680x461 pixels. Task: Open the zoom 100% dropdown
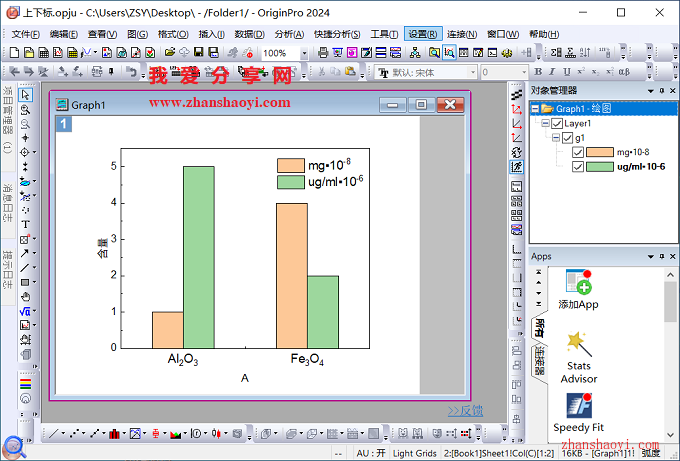(304, 53)
